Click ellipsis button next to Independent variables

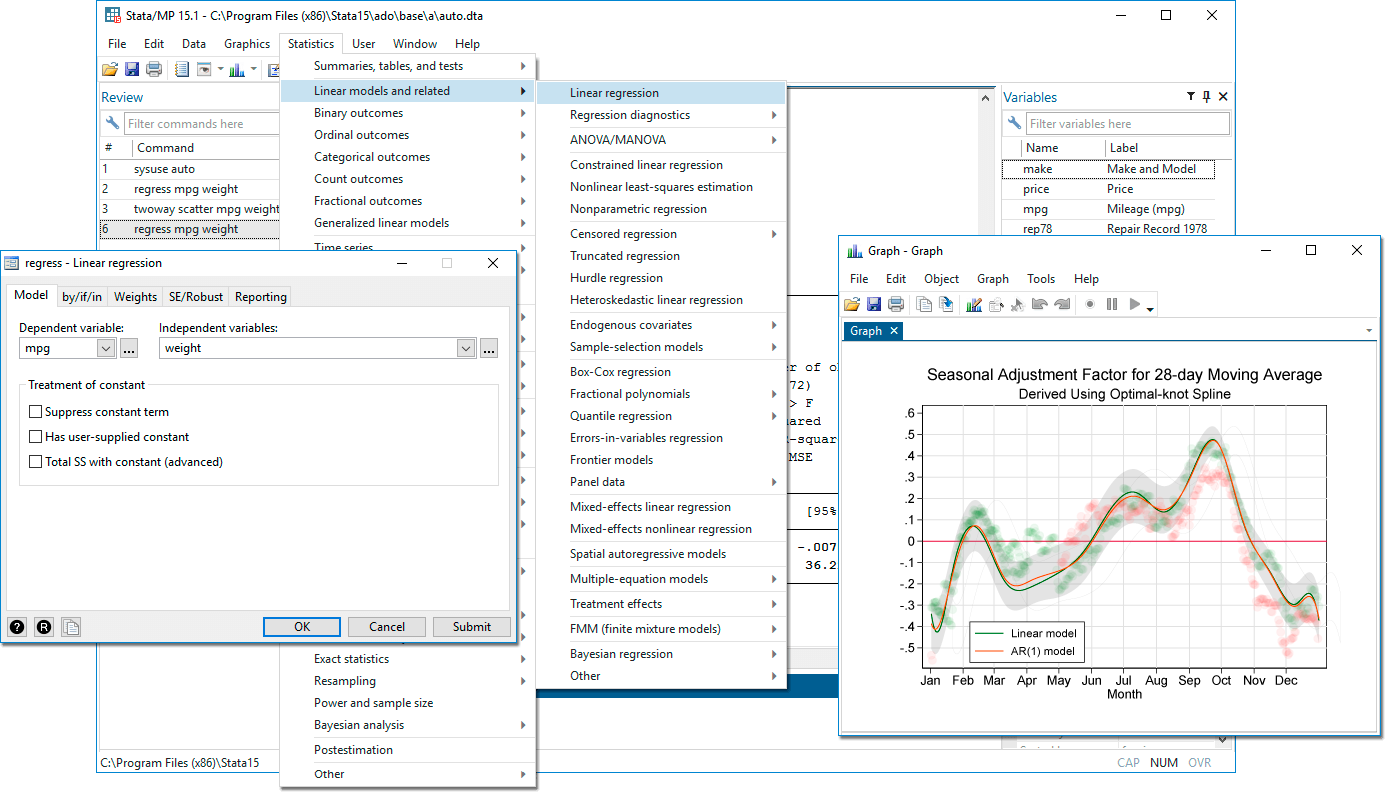(x=488, y=348)
